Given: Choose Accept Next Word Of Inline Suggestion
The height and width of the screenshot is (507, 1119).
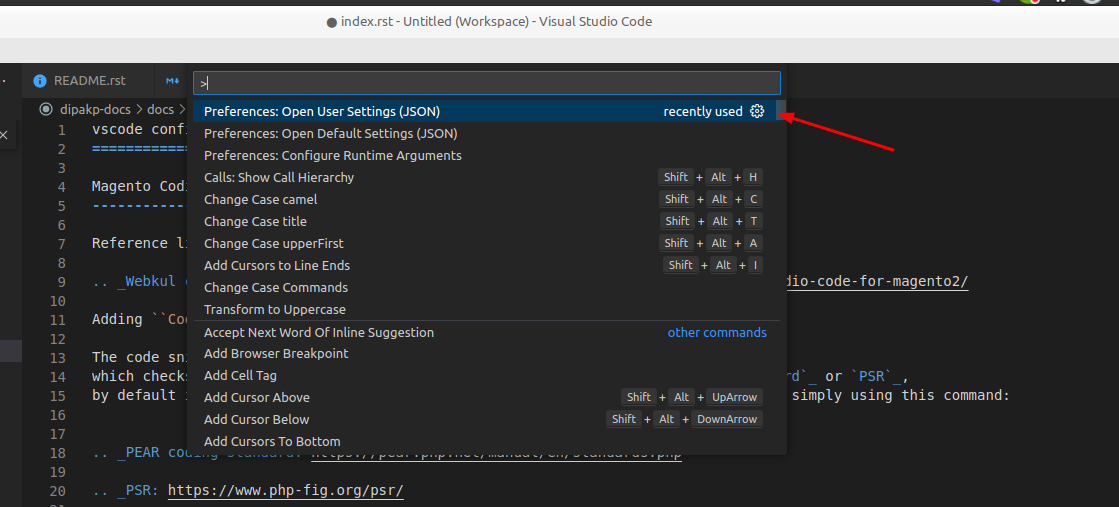Looking at the screenshot, I should point(485,332).
